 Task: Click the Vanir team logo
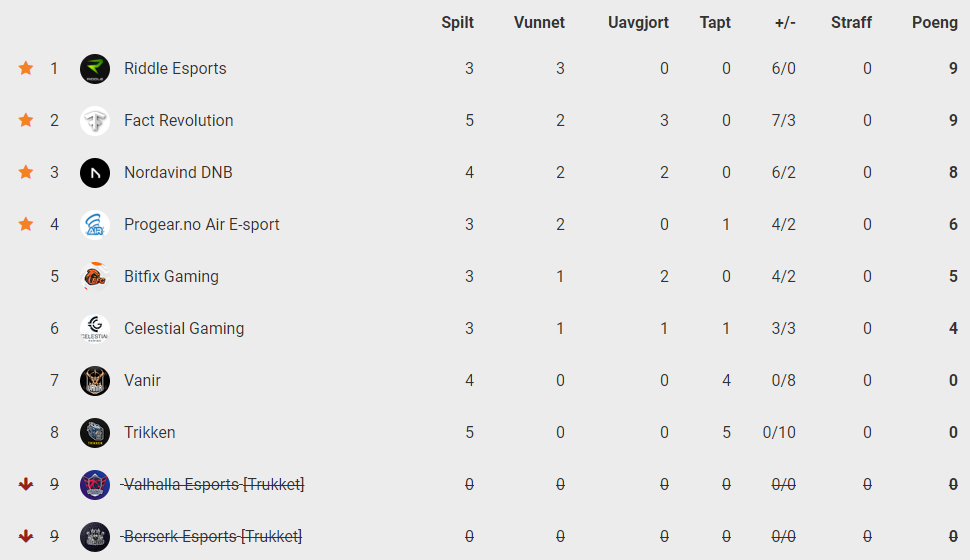(x=95, y=381)
